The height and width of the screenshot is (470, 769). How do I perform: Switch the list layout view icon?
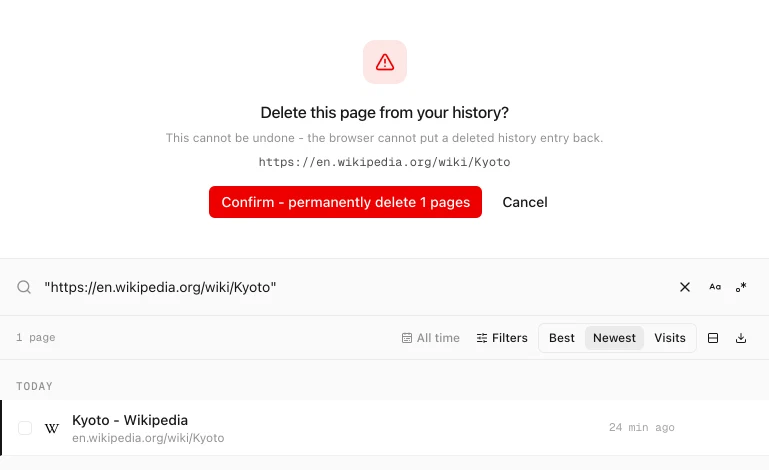pos(713,338)
